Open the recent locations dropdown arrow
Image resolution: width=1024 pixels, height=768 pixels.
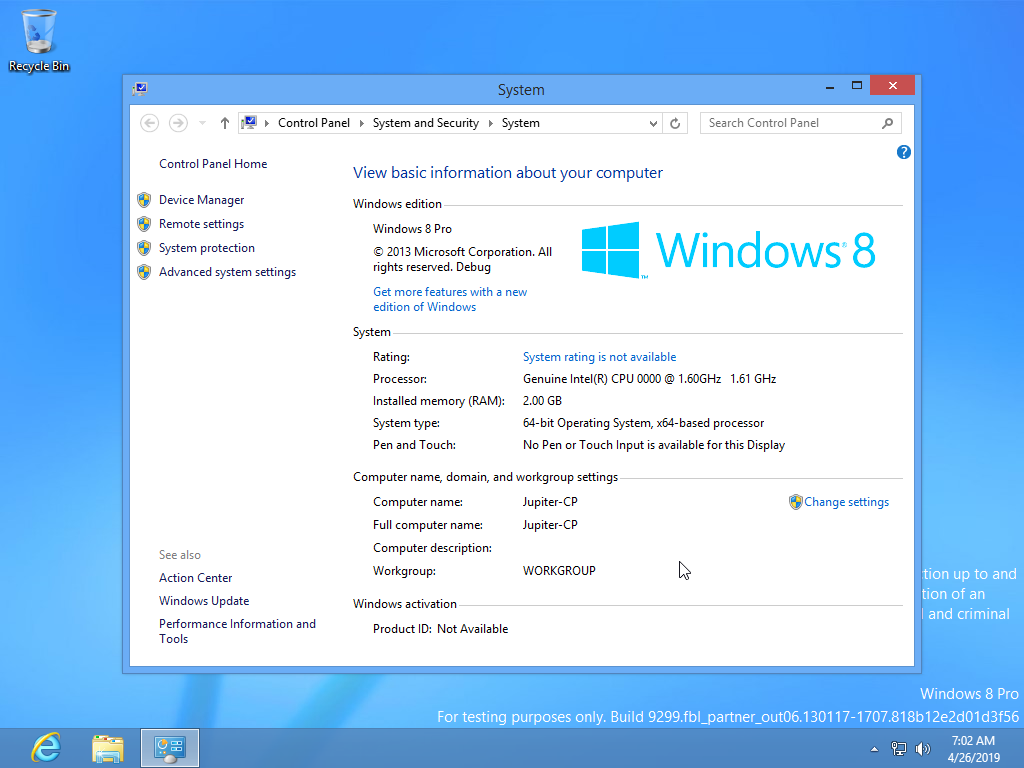pyautogui.click(x=202, y=123)
